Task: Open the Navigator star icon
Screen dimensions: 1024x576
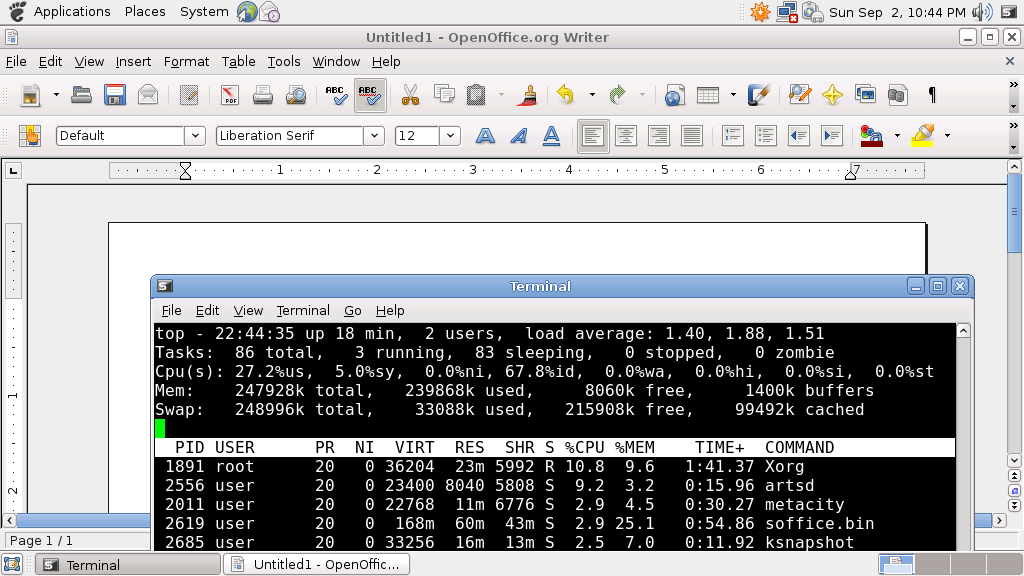Action: point(832,95)
